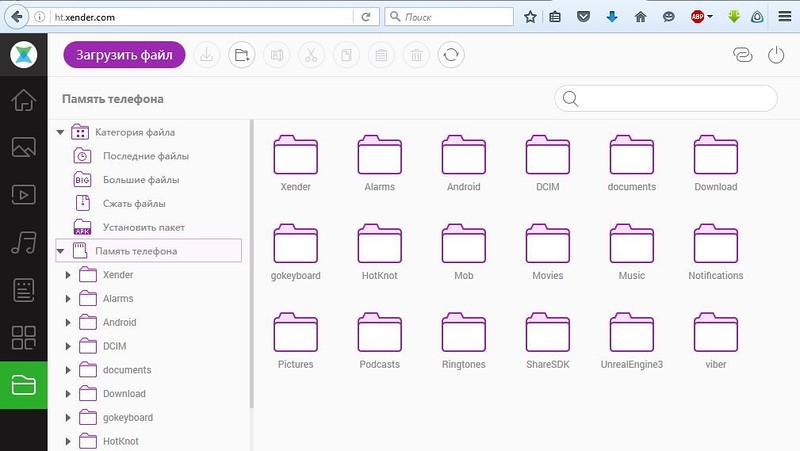Image resolution: width=800 pixels, height=451 pixels.
Task: Click the Загрузить файл upload button
Action: pos(124,55)
